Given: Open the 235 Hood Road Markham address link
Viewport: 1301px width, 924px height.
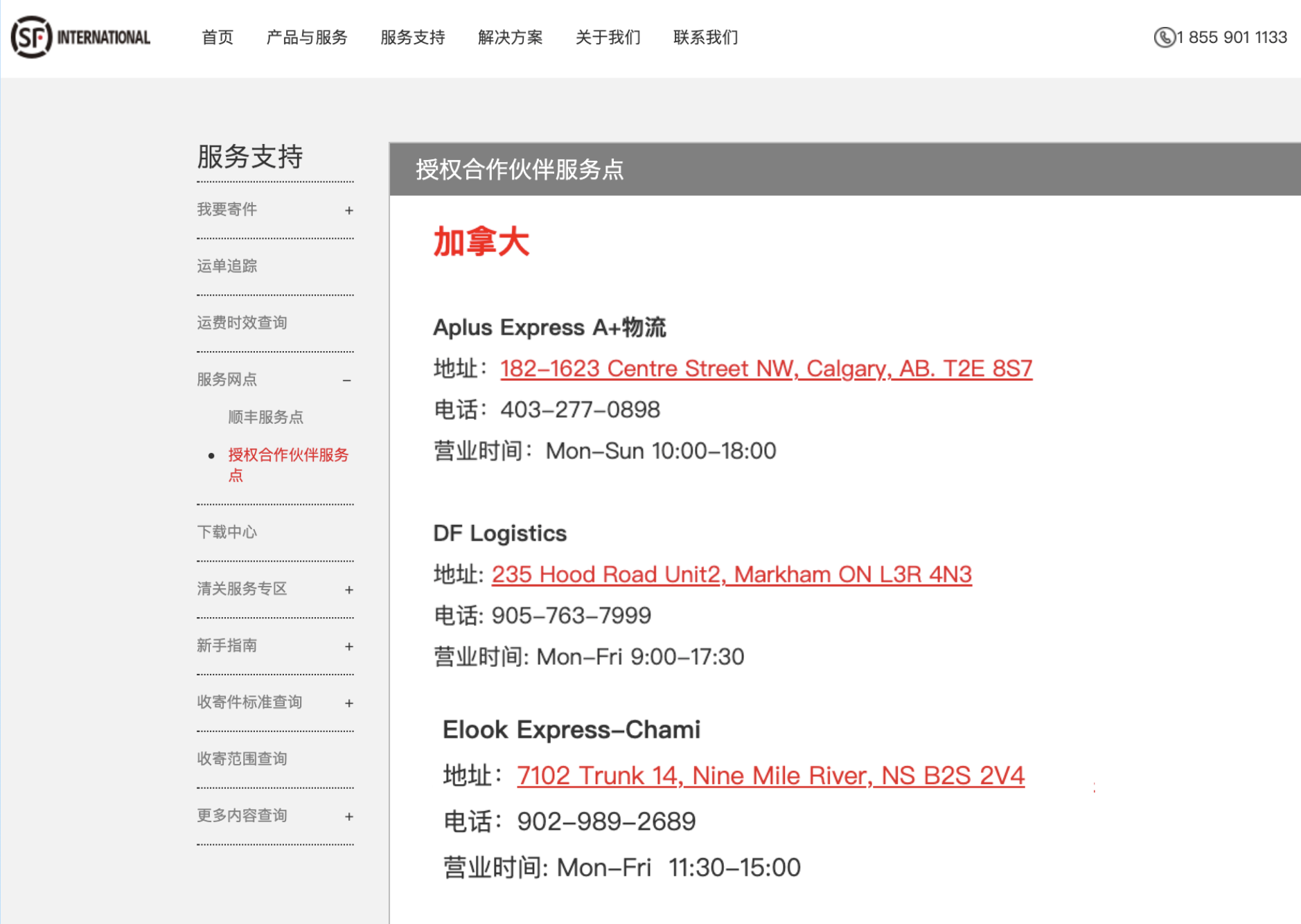Looking at the screenshot, I should pyautogui.click(x=732, y=574).
